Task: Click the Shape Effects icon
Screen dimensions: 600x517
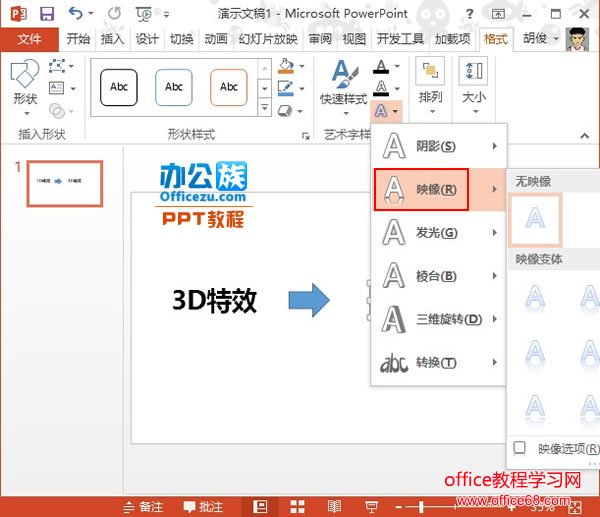Action: [x=285, y=111]
